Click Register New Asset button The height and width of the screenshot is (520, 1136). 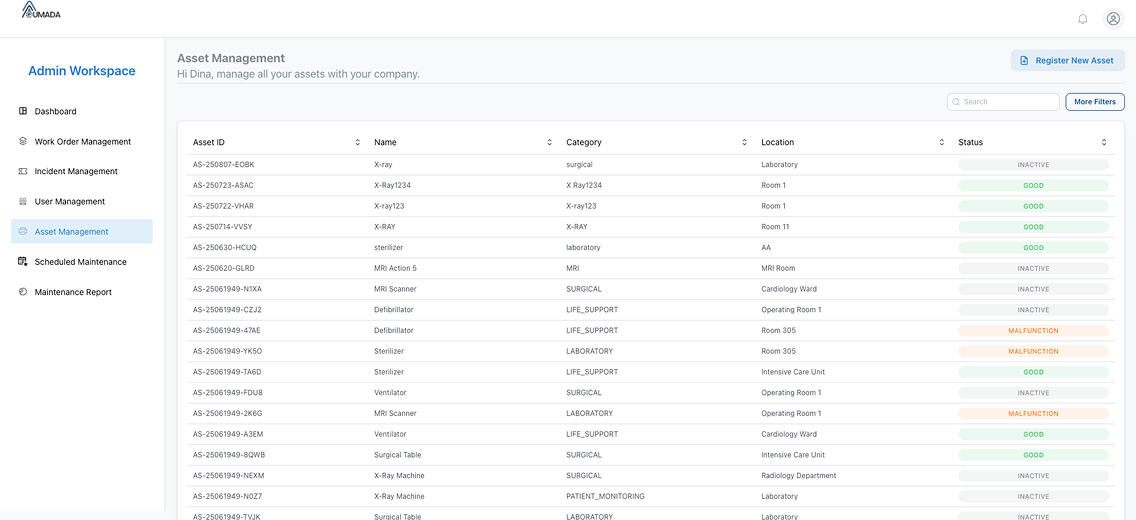tap(1067, 60)
